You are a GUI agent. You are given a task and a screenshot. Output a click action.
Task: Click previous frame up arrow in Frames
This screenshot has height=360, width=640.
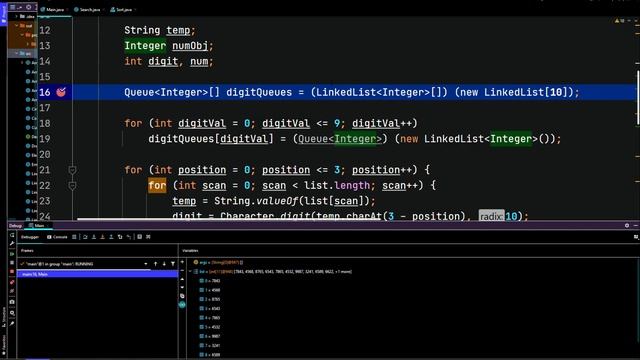(156, 264)
